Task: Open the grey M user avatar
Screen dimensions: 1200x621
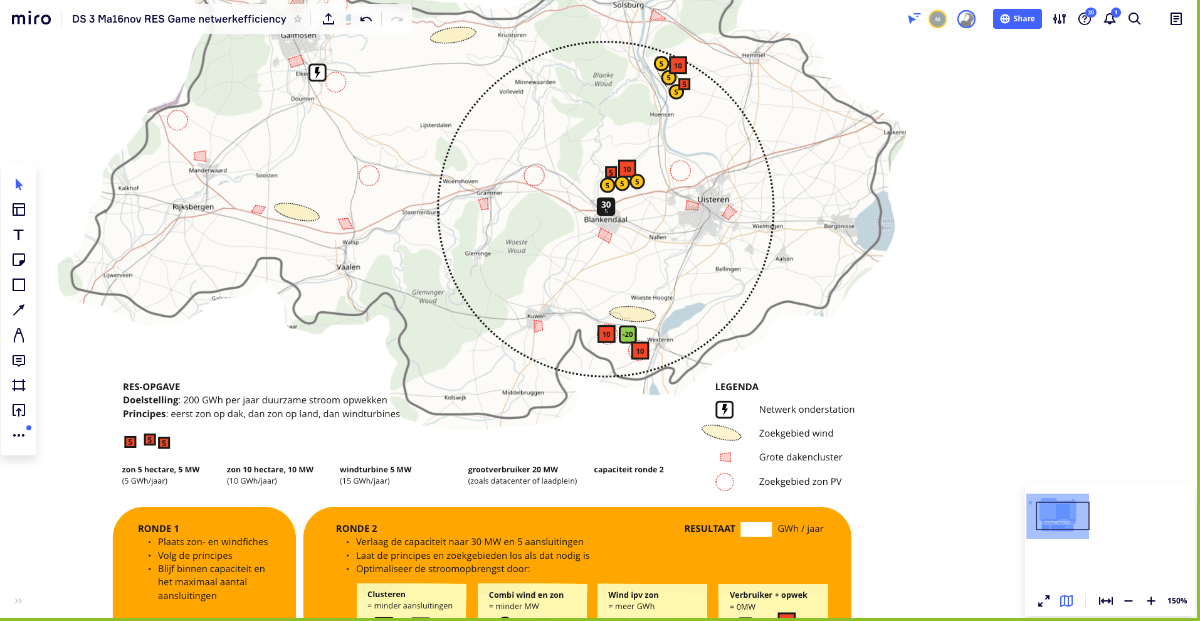Action: (x=937, y=19)
